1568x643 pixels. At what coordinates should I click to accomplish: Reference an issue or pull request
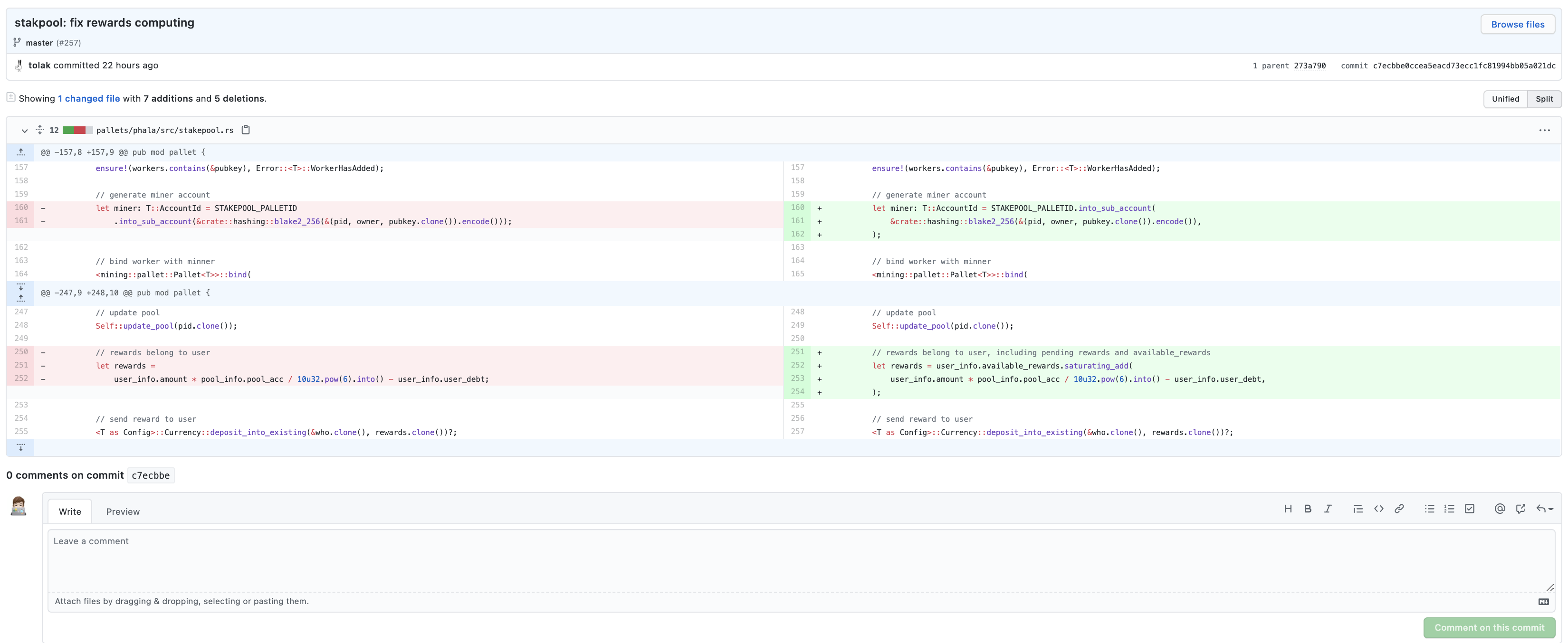(x=1520, y=509)
